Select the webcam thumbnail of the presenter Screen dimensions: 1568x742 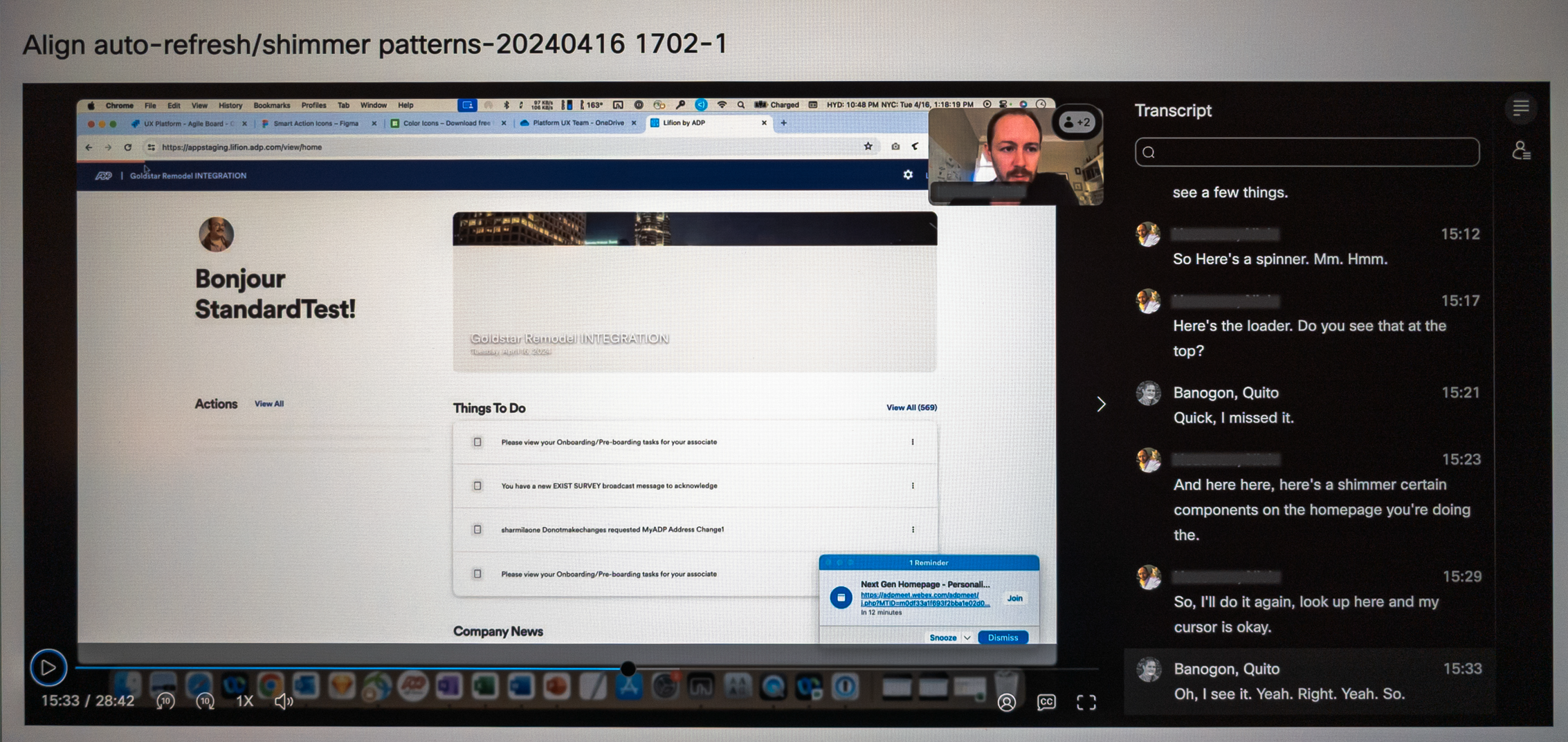click(x=1015, y=156)
